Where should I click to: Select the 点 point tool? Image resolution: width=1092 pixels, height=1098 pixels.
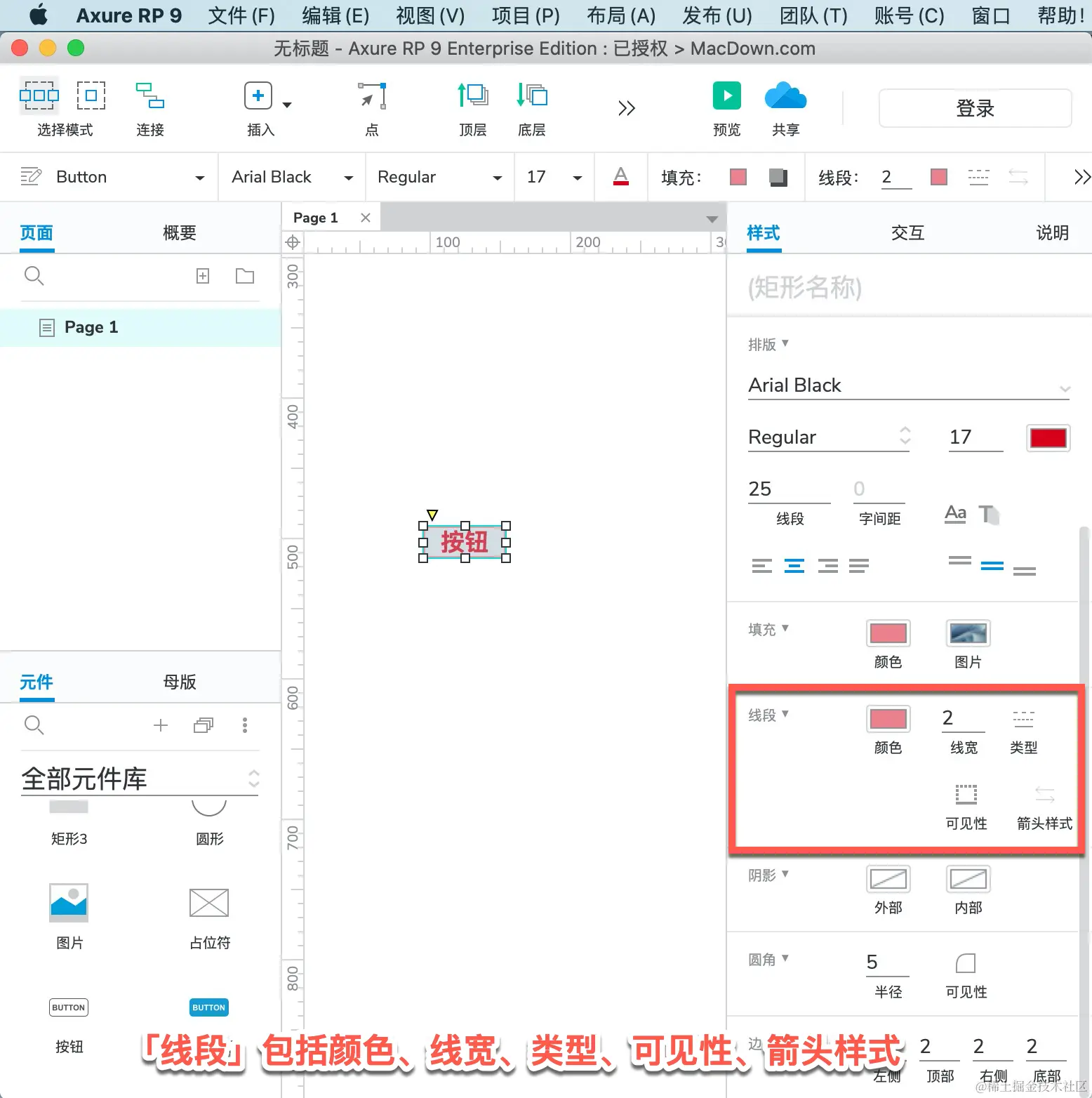pos(372,95)
